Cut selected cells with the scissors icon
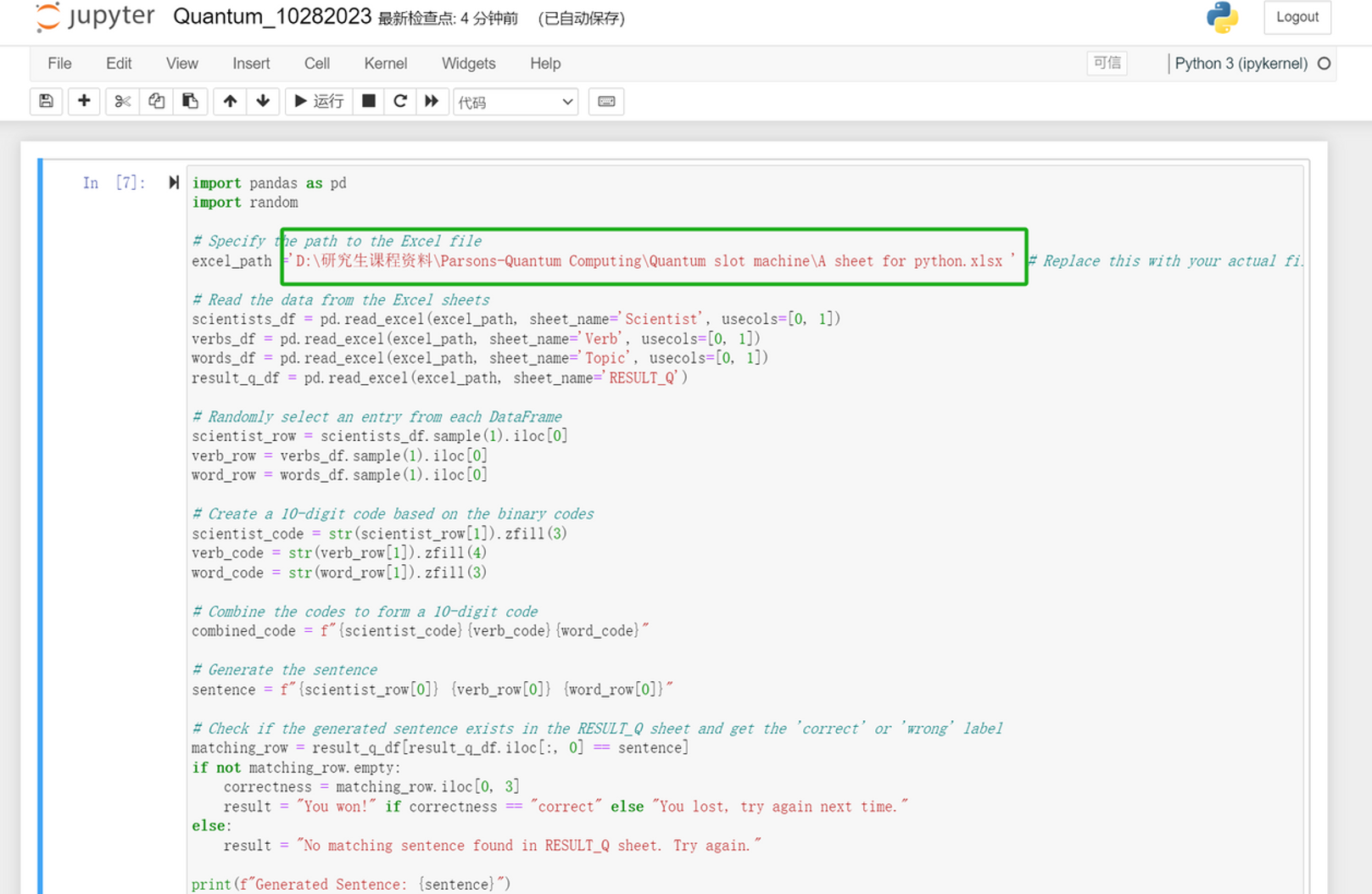Viewport: 1372px width, 894px height. (123, 101)
